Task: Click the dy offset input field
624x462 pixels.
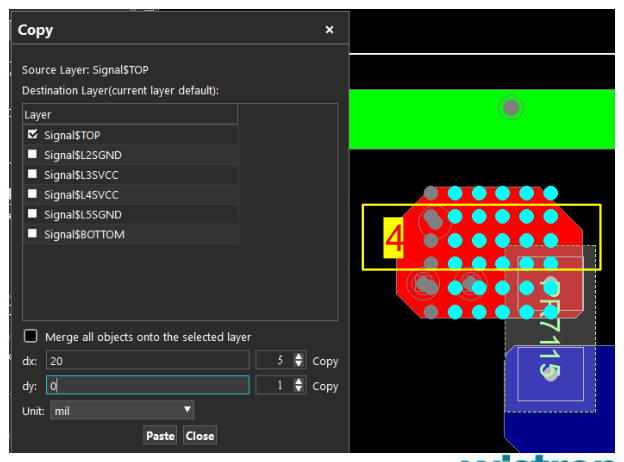Action: pyautogui.click(x=148, y=385)
